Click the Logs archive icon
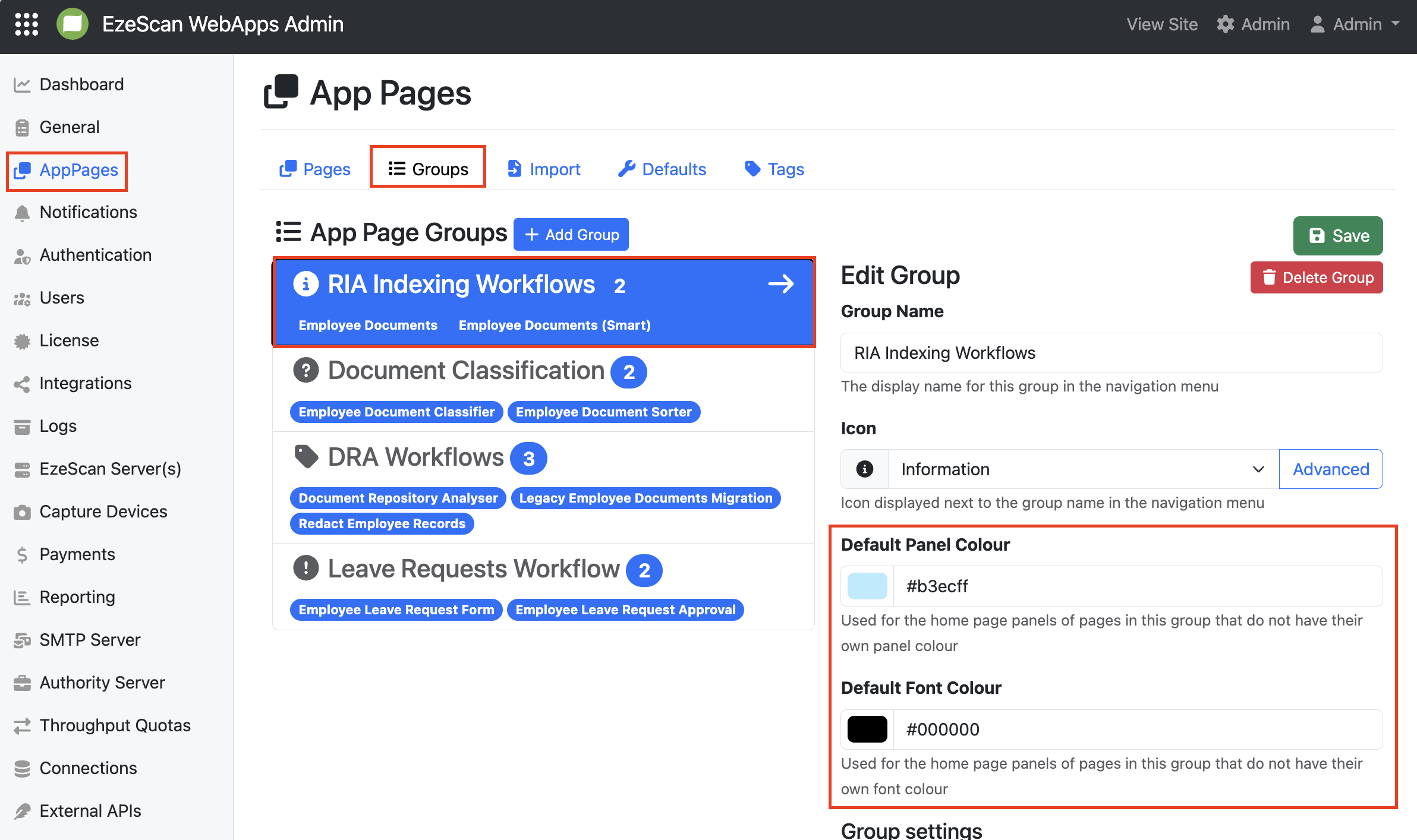Image resolution: width=1417 pixels, height=840 pixels. tap(22, 427)
